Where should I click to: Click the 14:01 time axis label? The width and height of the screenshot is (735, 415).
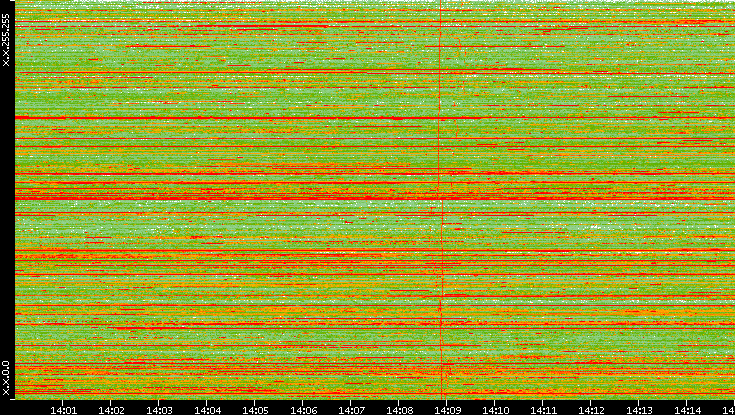(x=63, y=410)
